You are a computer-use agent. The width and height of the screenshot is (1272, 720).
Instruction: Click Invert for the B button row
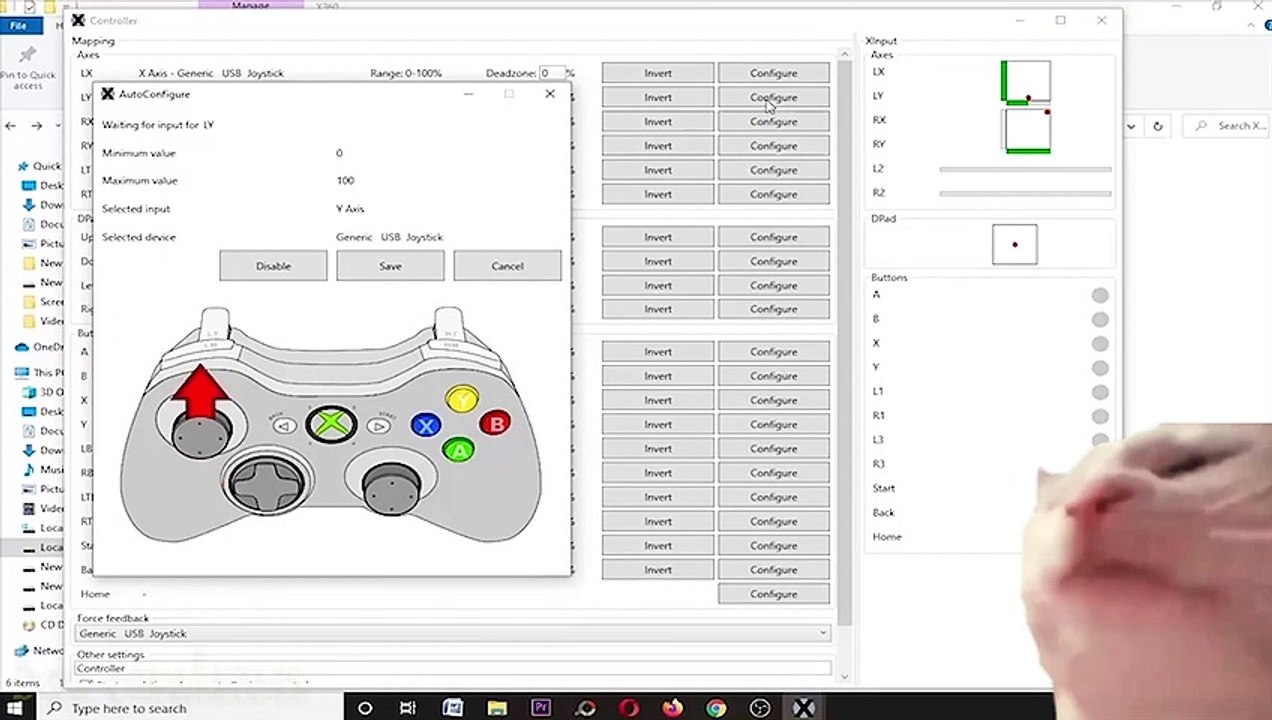pyautogui.click(x=658, y=376)
